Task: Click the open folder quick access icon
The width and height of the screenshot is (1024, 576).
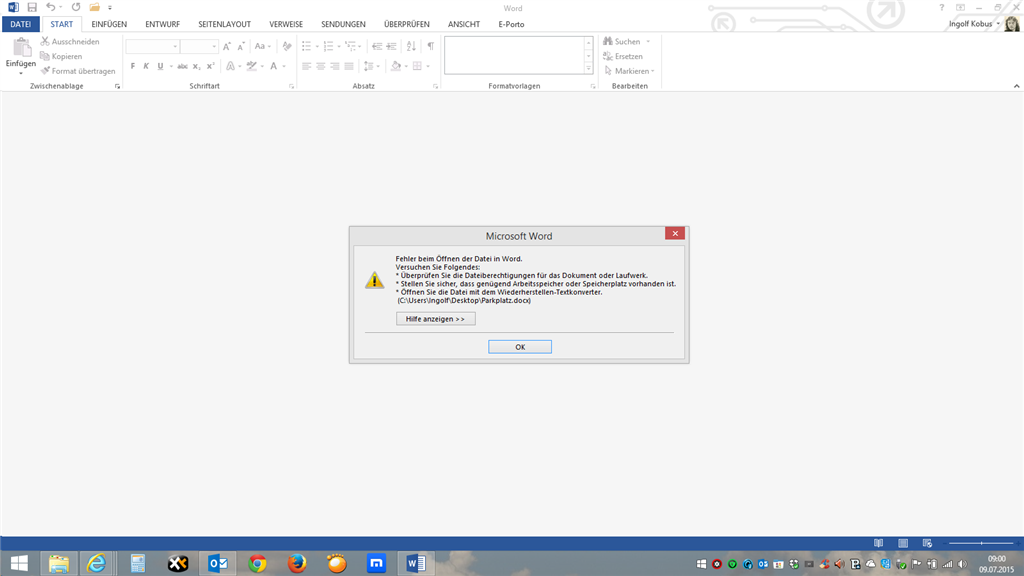Action: click(95, 7)
